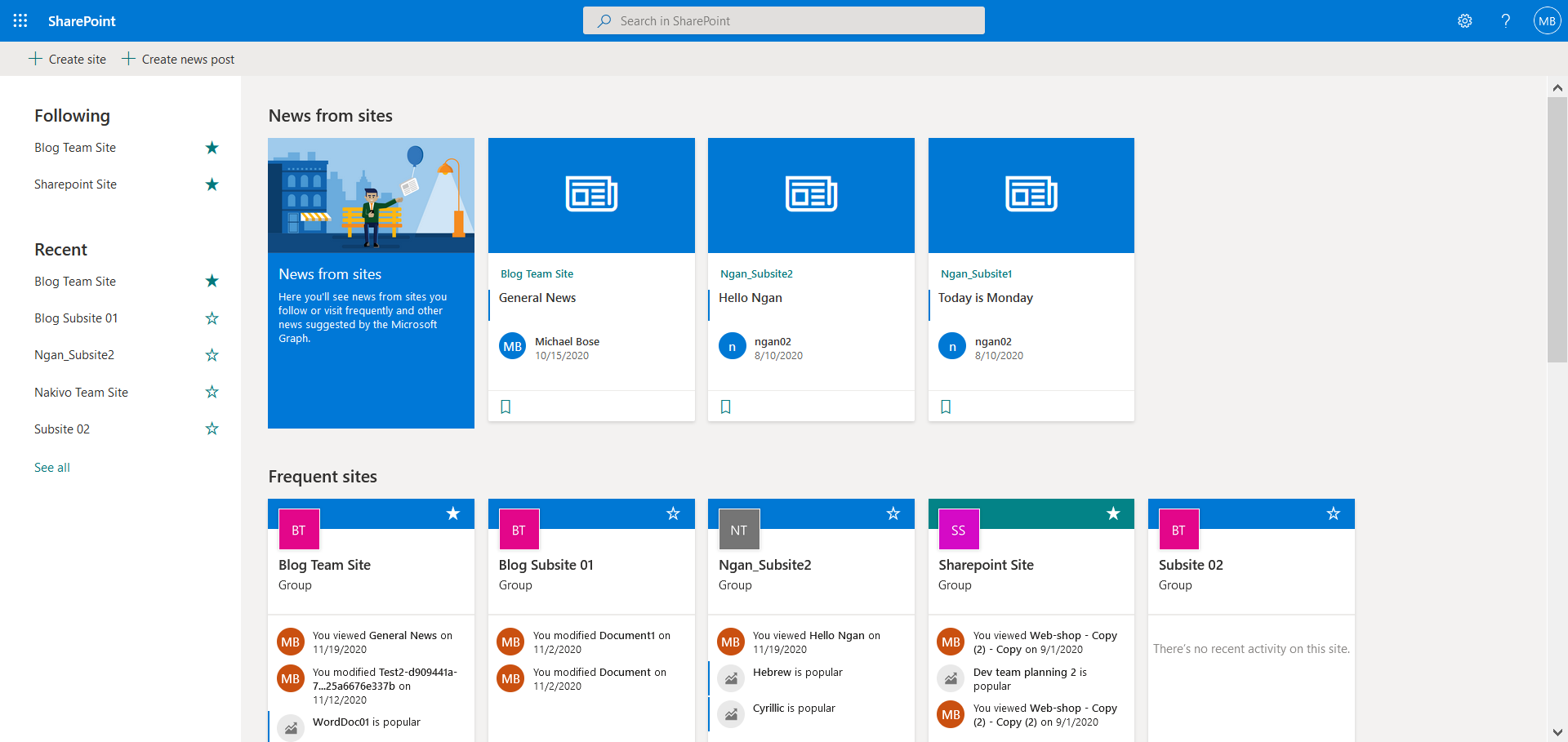This screenshot has width=1568, height=742.
Task: Follow Blog Subsite 01 under Recent
Action: click(212, 318)
